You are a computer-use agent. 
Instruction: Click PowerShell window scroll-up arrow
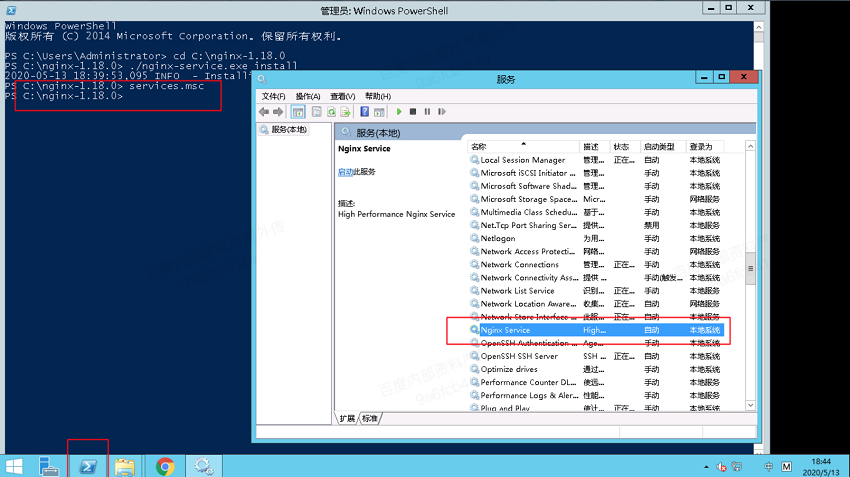coord(758,27)
